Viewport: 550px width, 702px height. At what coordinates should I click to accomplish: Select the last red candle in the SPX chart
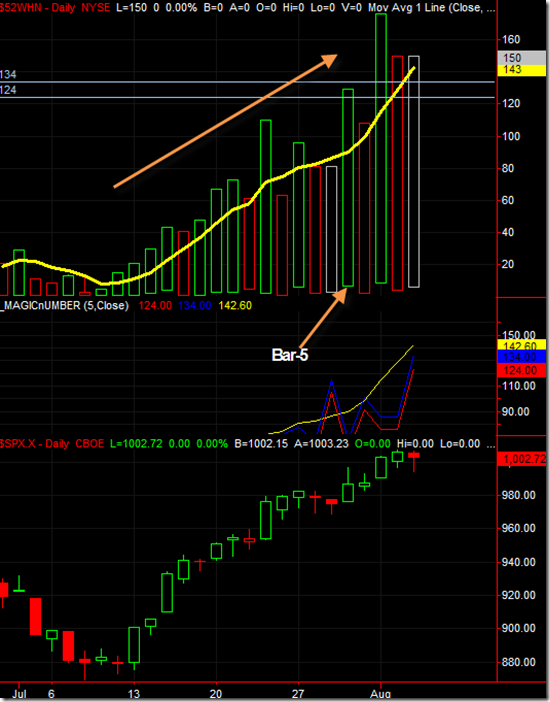point(414,462)
